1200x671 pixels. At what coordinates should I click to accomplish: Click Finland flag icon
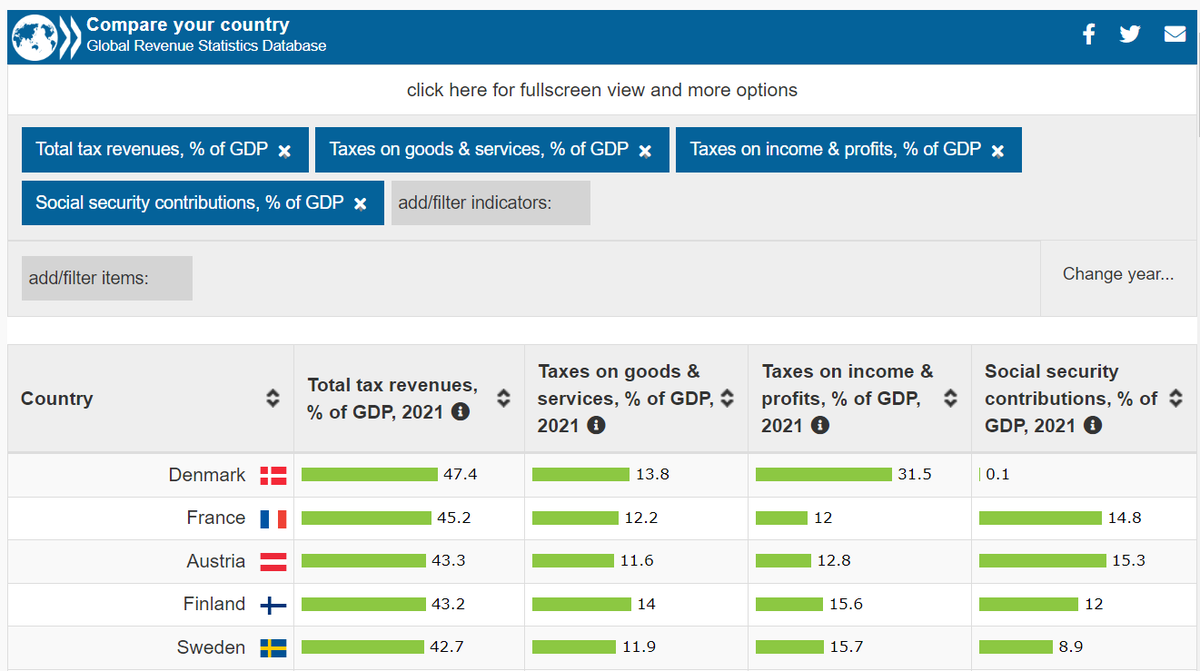pyautogui.click(x=273, y=605)
